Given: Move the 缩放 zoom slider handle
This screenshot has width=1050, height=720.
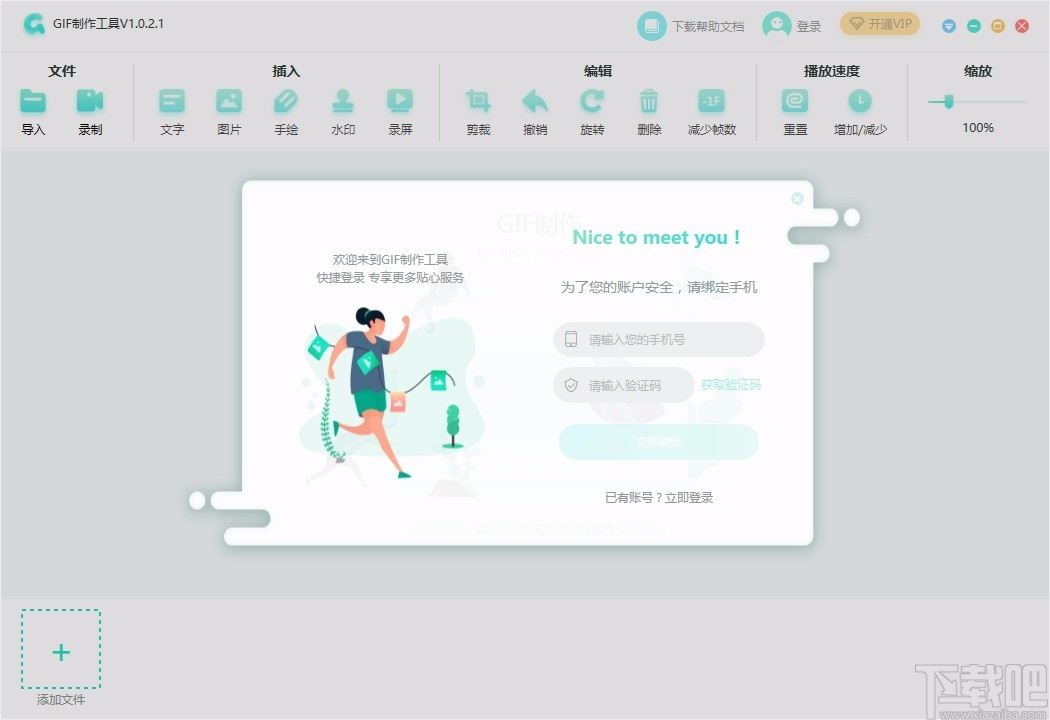Looking at the screenshot, I should [948, 102].
